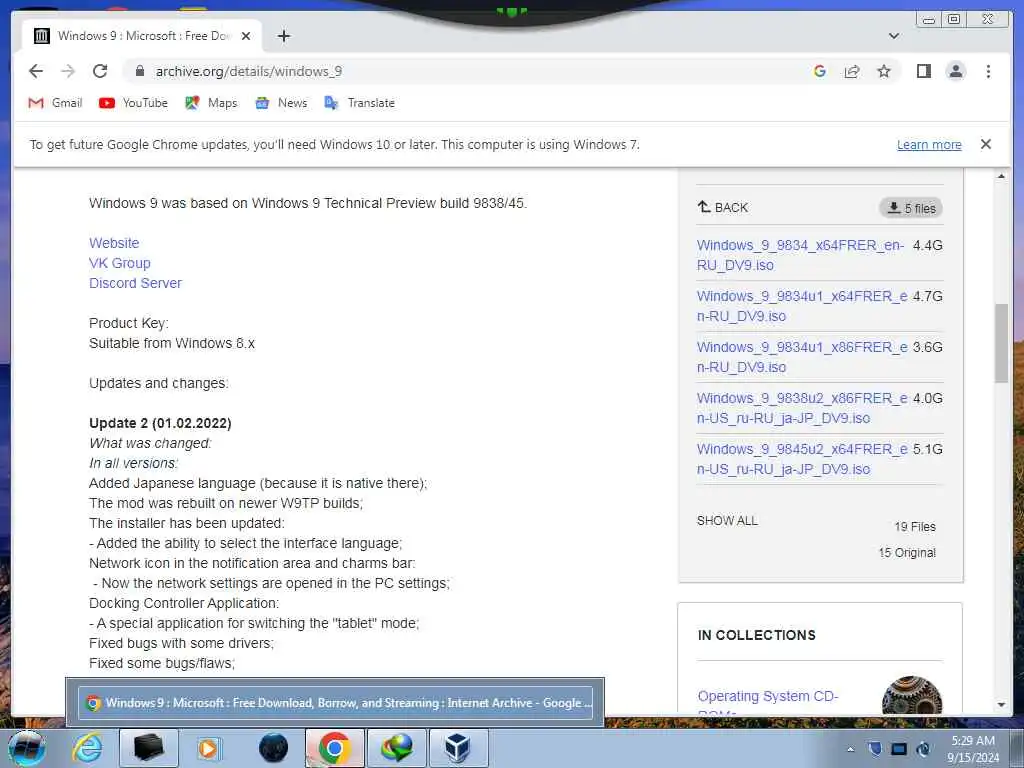Open a new browser tab
The image size is (1024, 768).
pos(283,36)
